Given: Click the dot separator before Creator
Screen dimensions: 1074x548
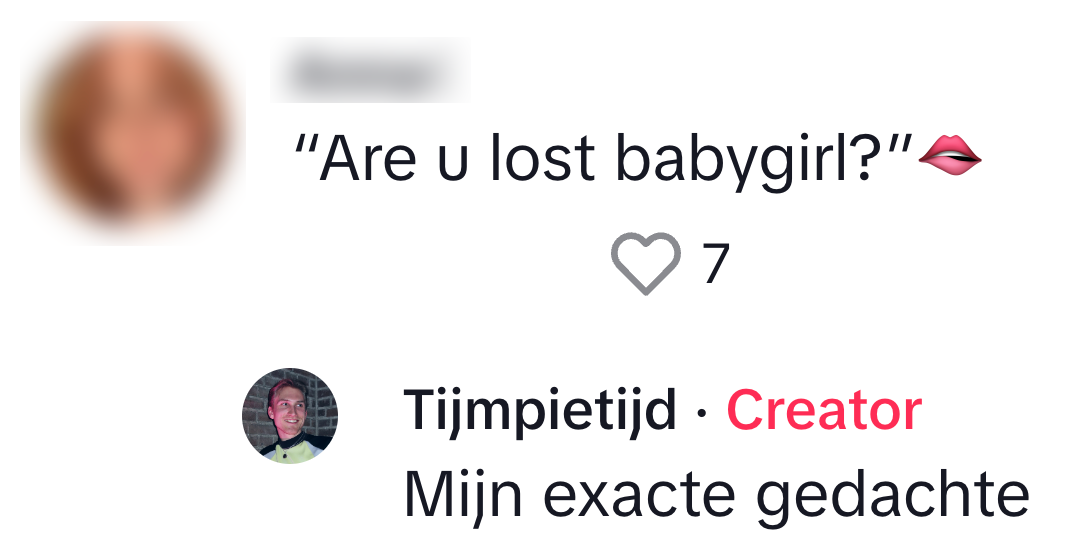Looking at the screenshot, I should (702, 411).
